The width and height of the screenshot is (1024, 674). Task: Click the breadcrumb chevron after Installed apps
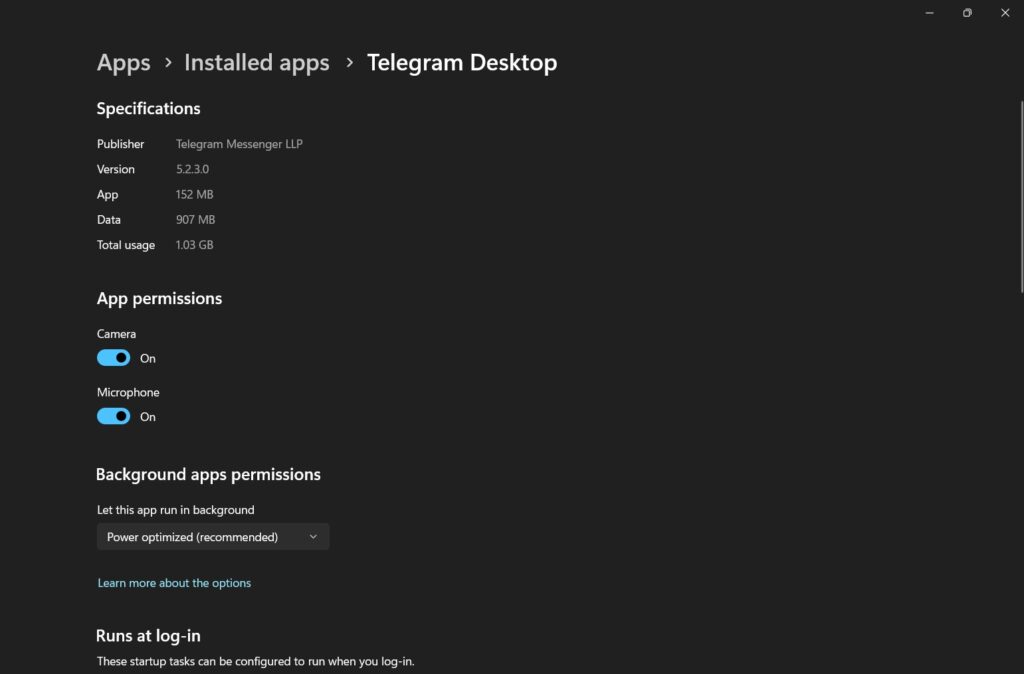349,63
